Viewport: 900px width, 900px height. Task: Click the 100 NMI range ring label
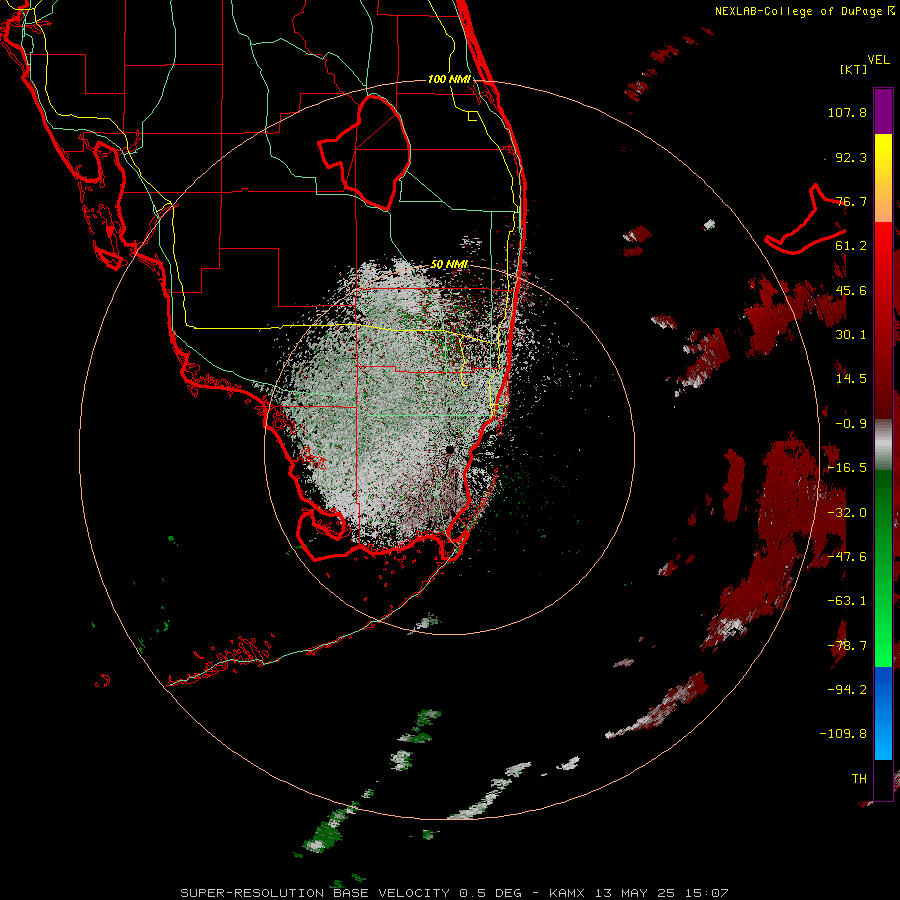pyautogui.click(x=449, y=79)
